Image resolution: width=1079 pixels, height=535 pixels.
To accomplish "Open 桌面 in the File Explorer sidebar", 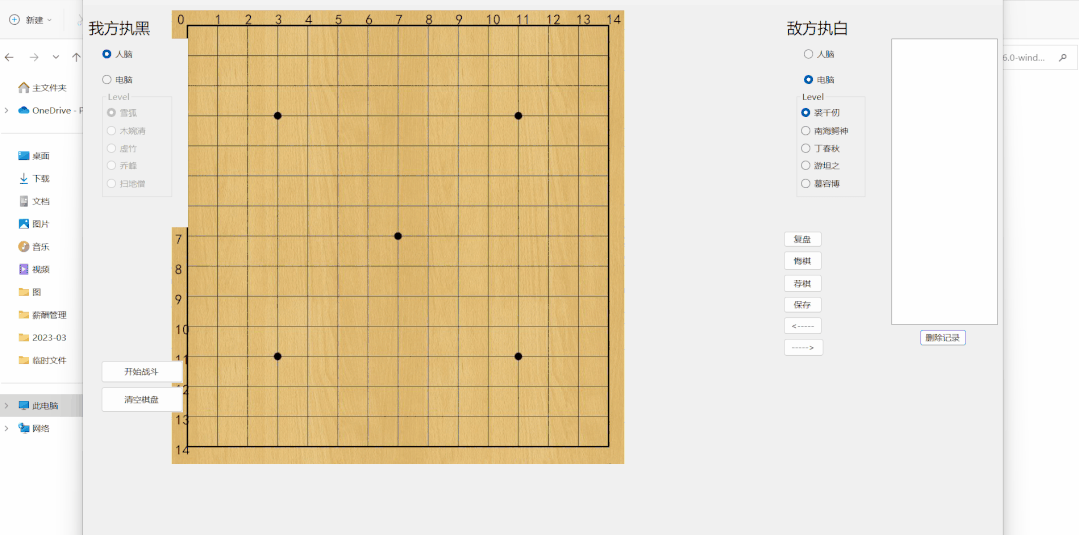I will tap(34, 156).
